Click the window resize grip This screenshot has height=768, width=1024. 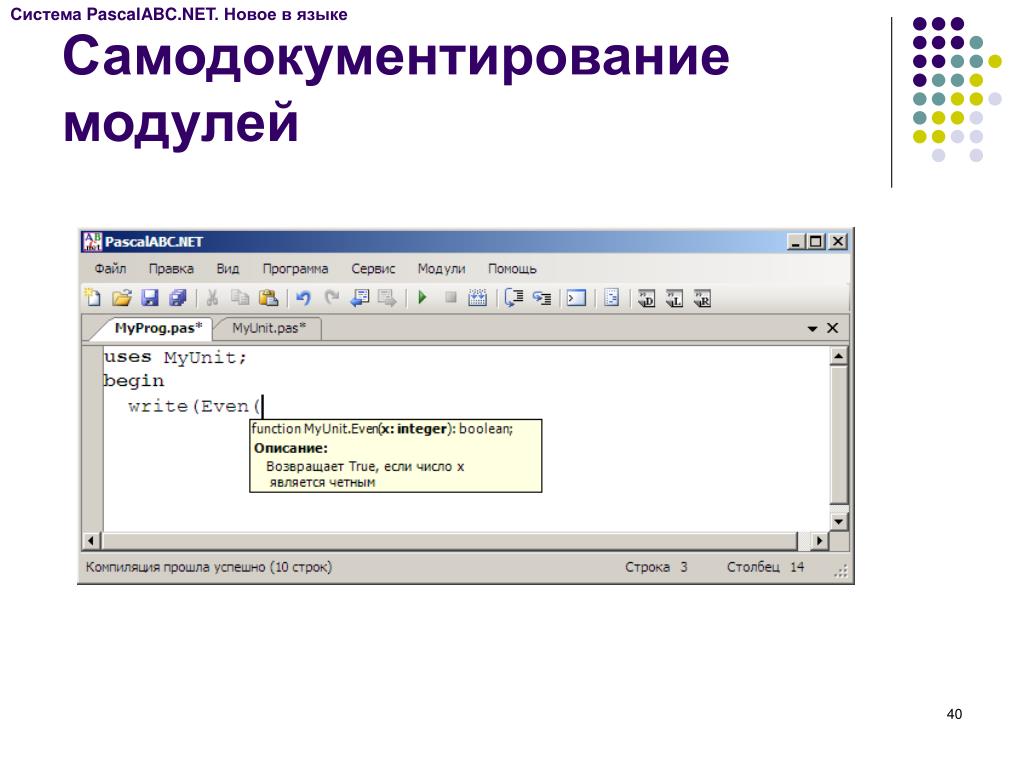tap(840, 571)
